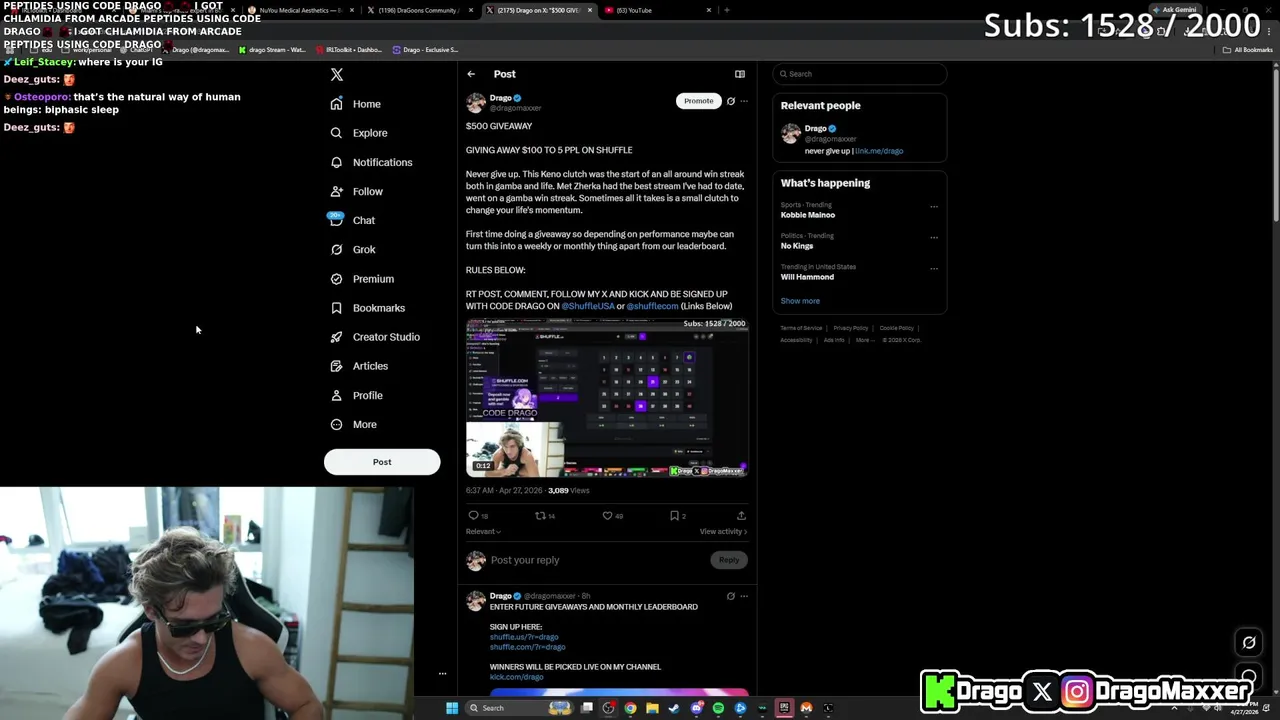Open Chat in the sidebar
The width and height of the screenshot is (1280, 720).
point(353,220)
